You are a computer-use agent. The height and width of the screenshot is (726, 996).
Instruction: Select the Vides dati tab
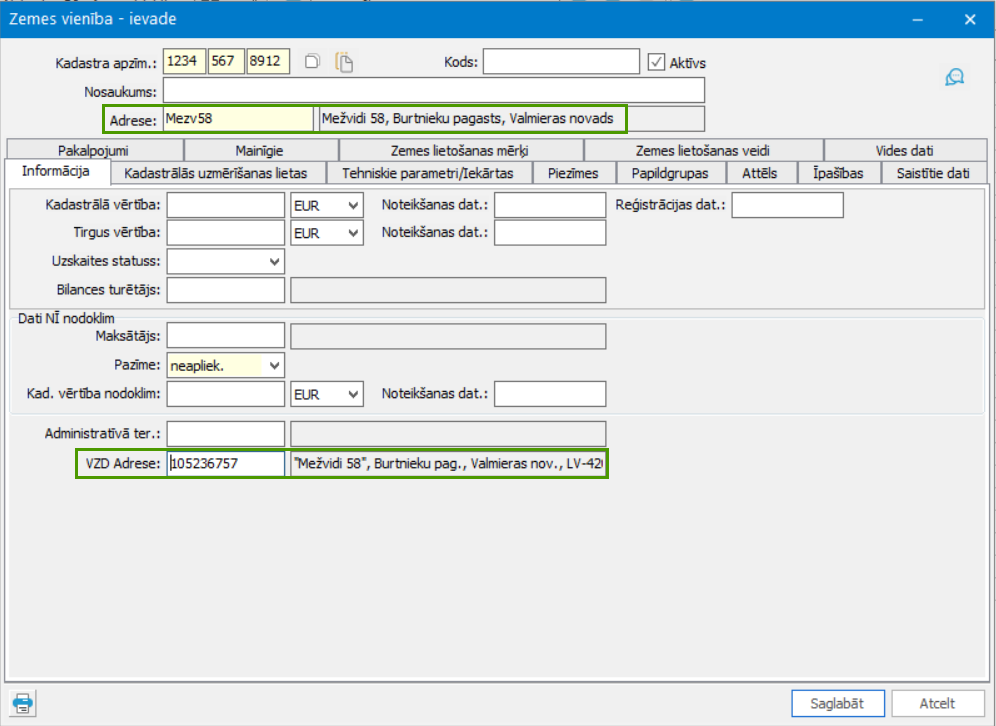point(905,151)
